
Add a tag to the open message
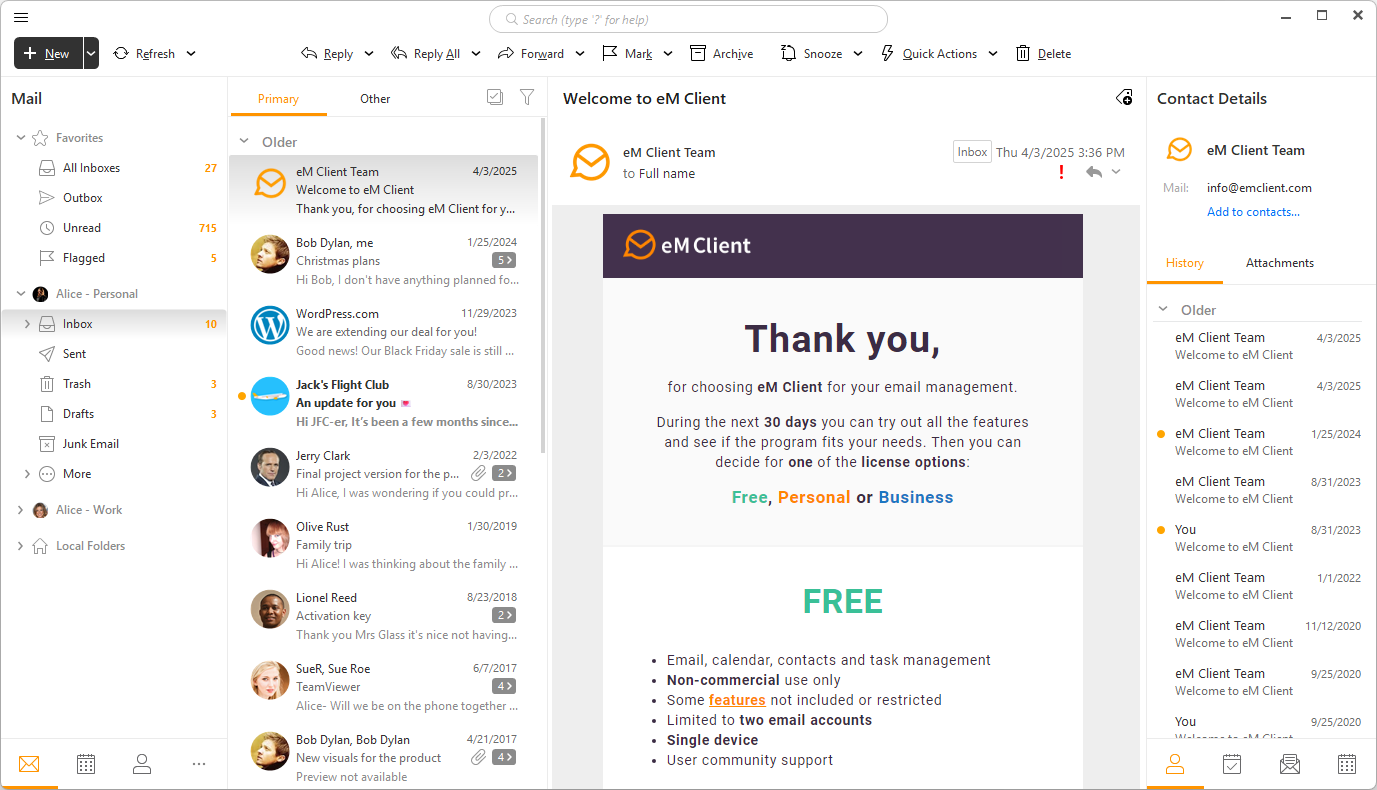[1124, 98]
